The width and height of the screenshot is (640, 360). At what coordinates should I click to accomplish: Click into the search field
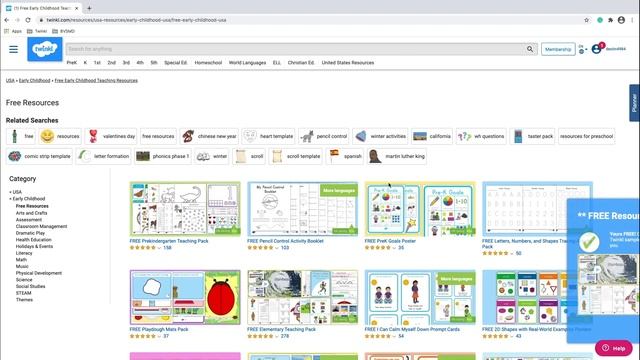tap(296, 49)
